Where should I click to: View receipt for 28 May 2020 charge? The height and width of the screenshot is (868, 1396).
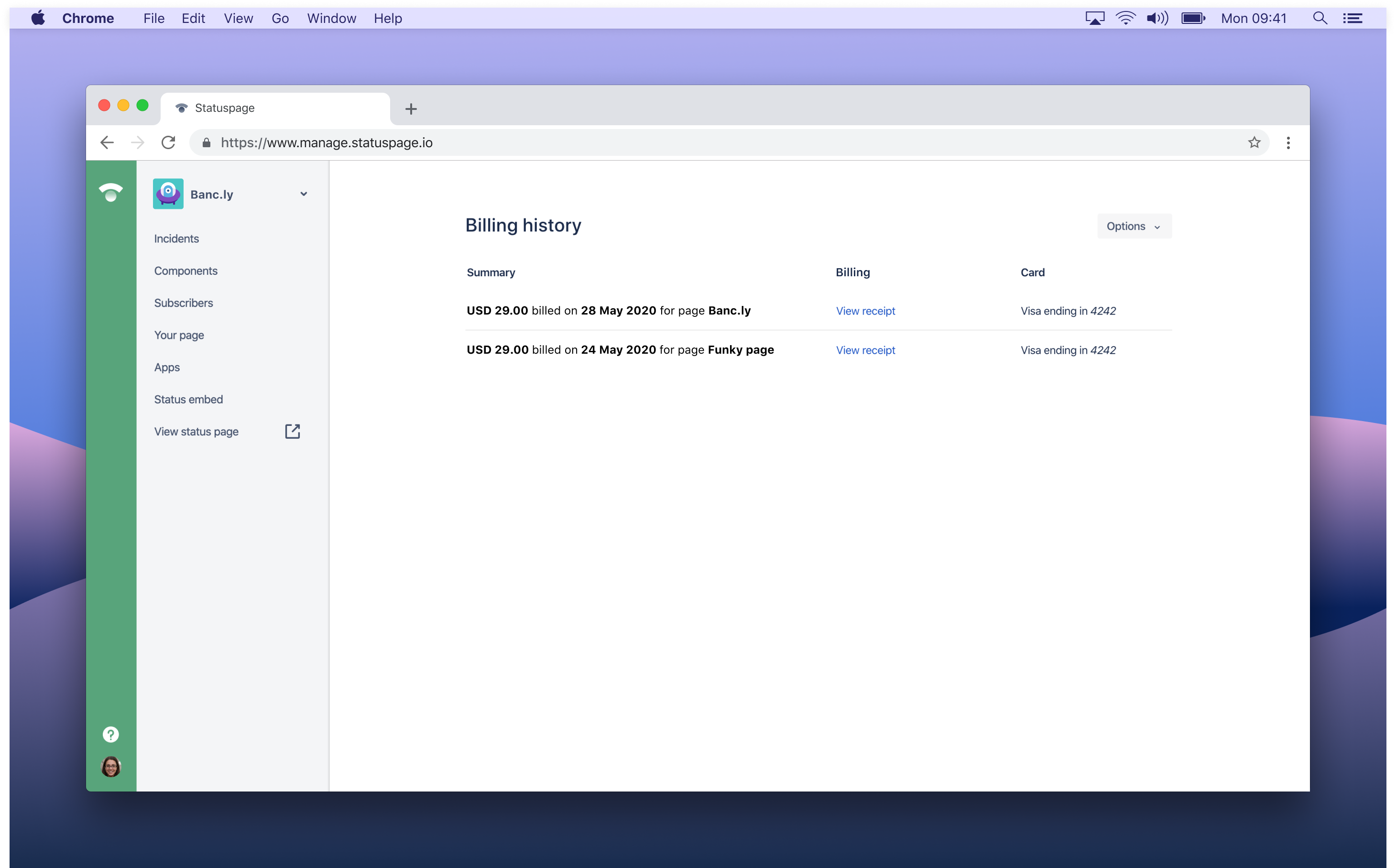[865, 311]
